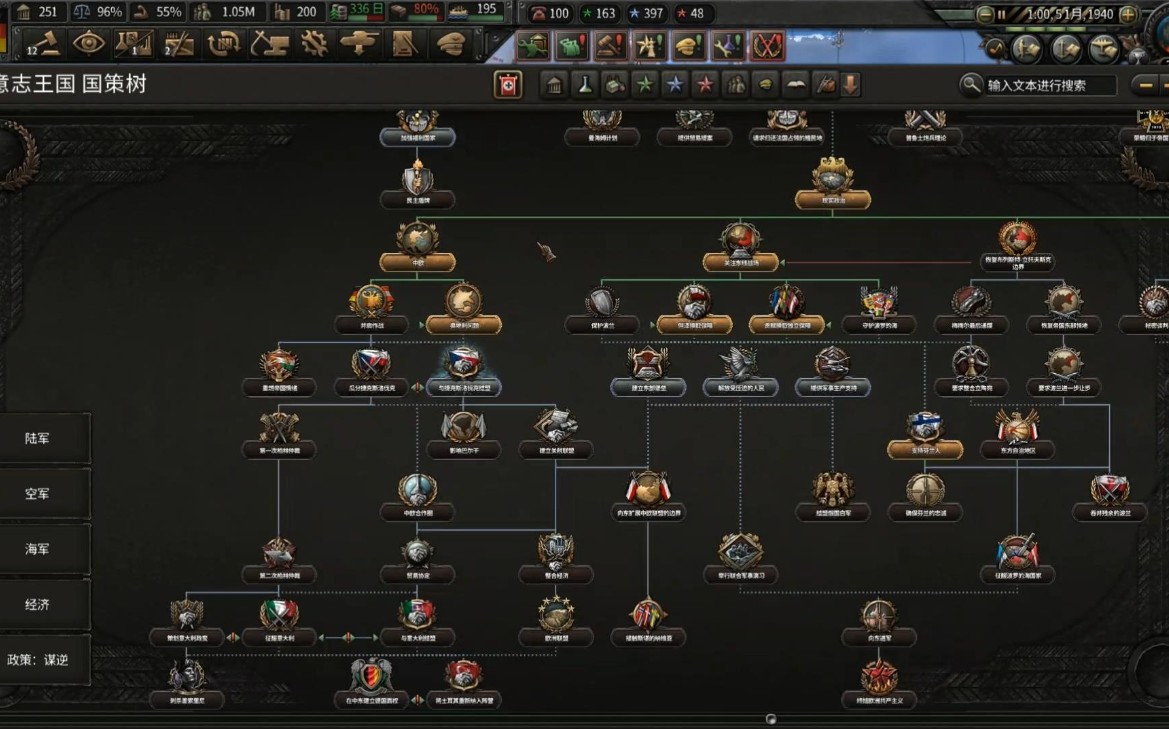Click the 96% stability indicator
The width and height of the screenshot is (1169, 729).
click(98, 12)
